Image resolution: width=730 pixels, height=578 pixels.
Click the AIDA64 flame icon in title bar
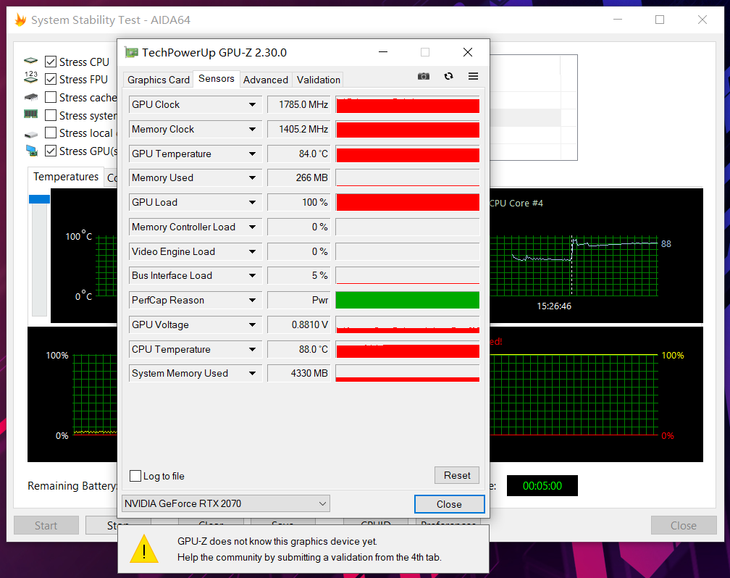(x=19, y=20)
